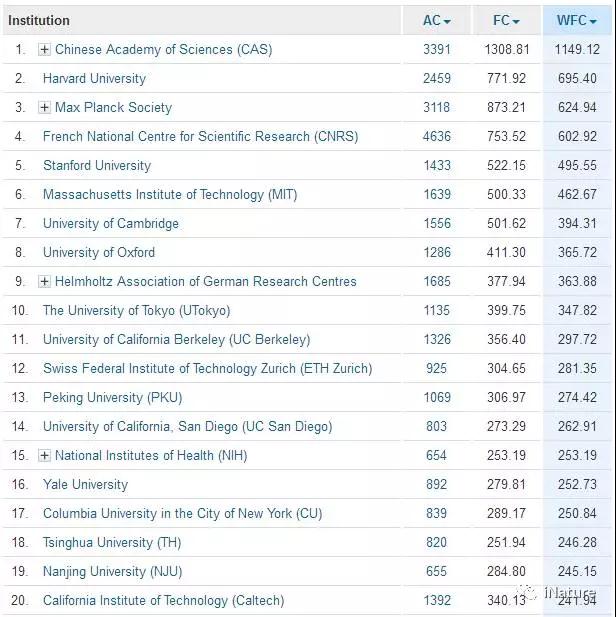Viewport: 616px width, 617px height.
Task: Open The University of Tokyo (UTokyo) link
Action: click(136, 310)
